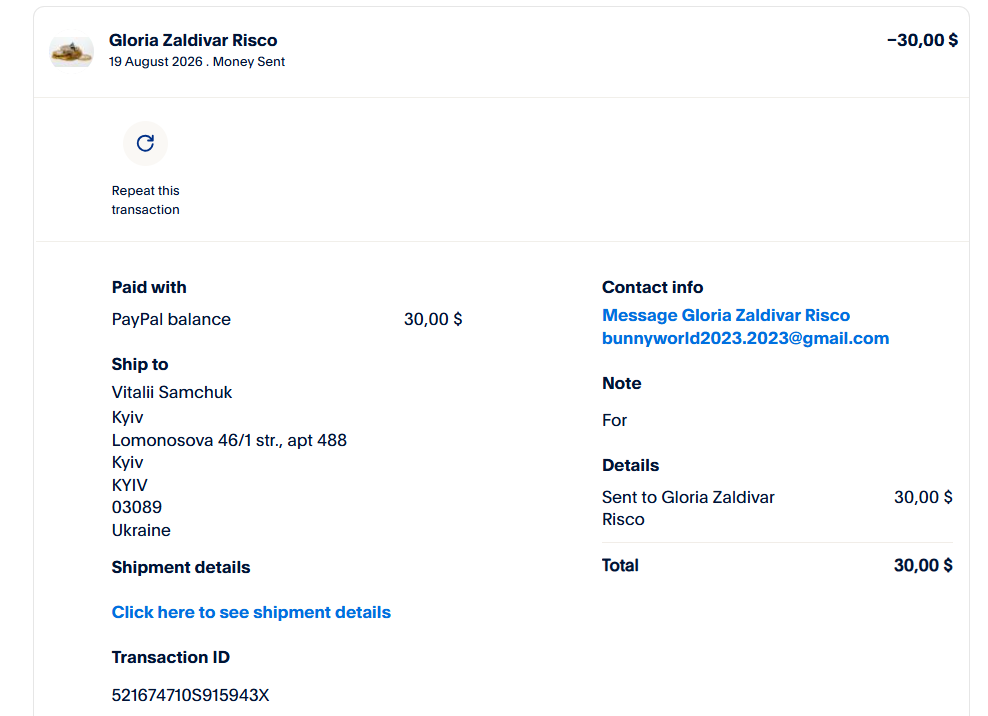The image size is (988, 716).
Task: Click the 19 August 2026 Money Sent text
Action: pyautogui.click(x=197, y=62)
